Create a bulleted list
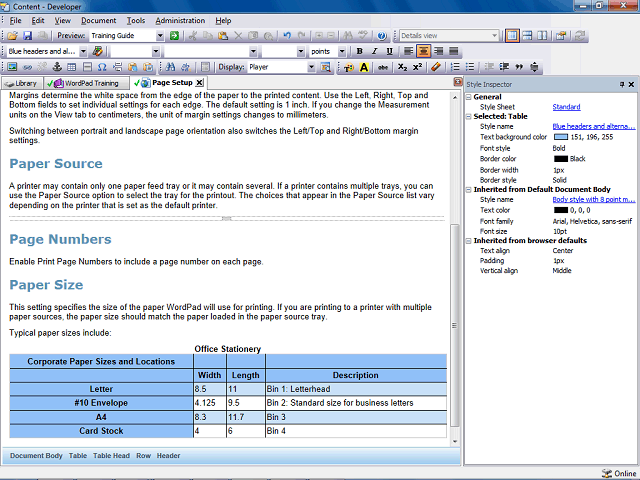The width and height of the screenshot is (640, 480). 470,67
